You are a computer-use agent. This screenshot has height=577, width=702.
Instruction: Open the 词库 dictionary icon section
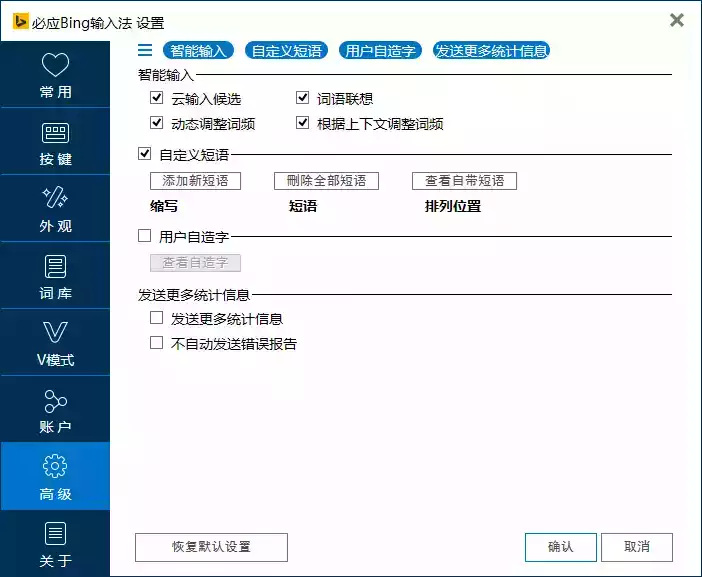[x=55, y=276]
